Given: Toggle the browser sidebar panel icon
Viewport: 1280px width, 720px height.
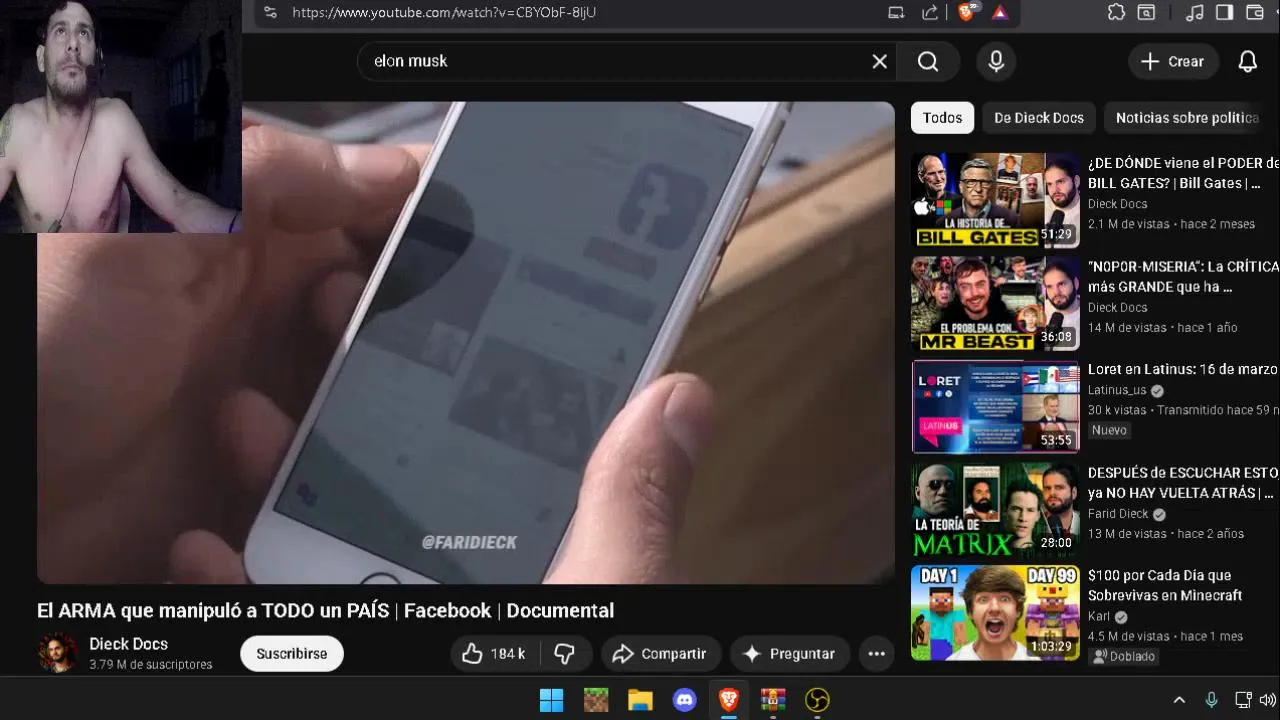Looking at the screenshot, I should [x=1224, y=12].
